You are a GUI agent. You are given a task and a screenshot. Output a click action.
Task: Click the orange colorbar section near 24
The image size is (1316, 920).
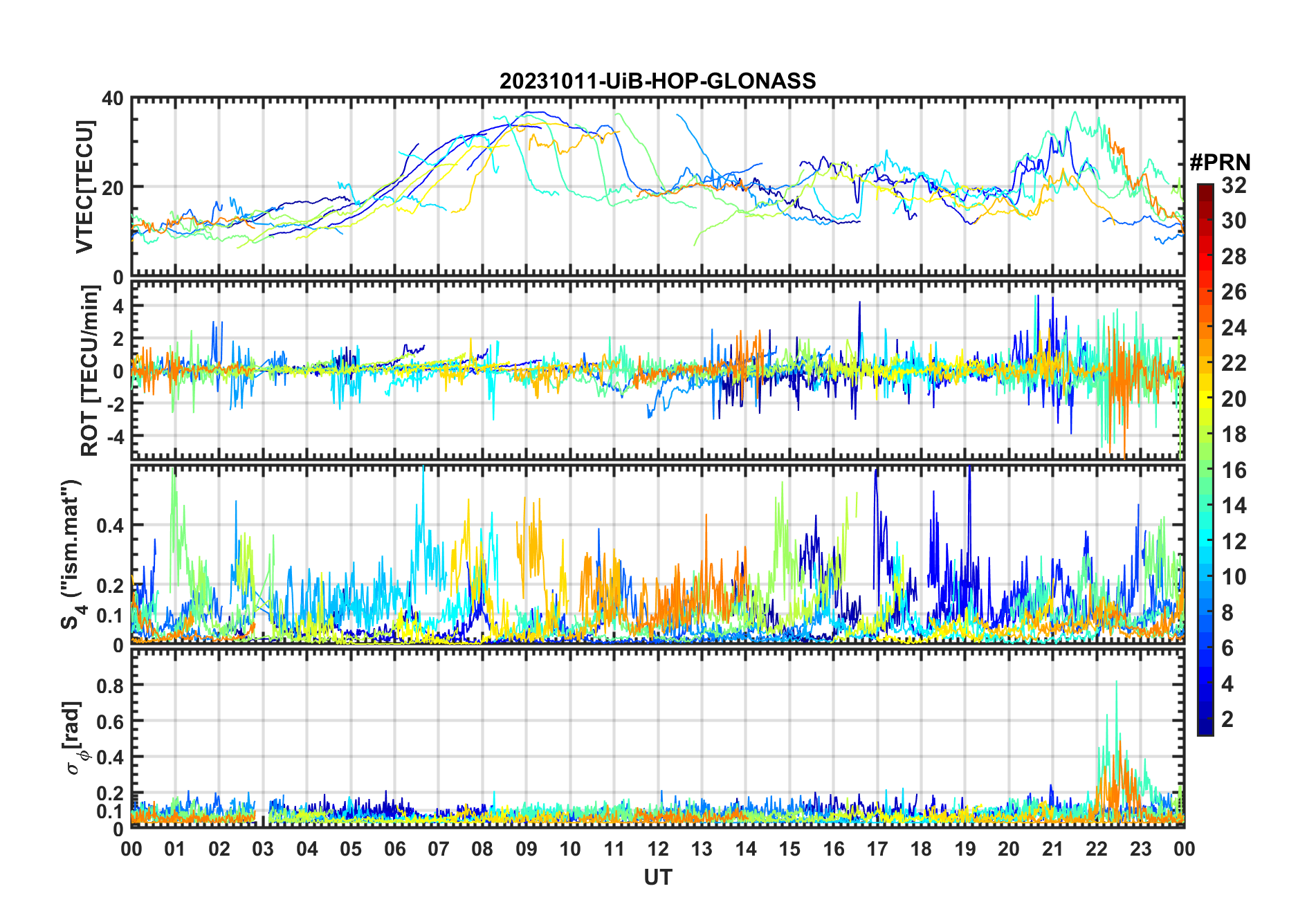pyautogui.click(x=1205, y=327)
